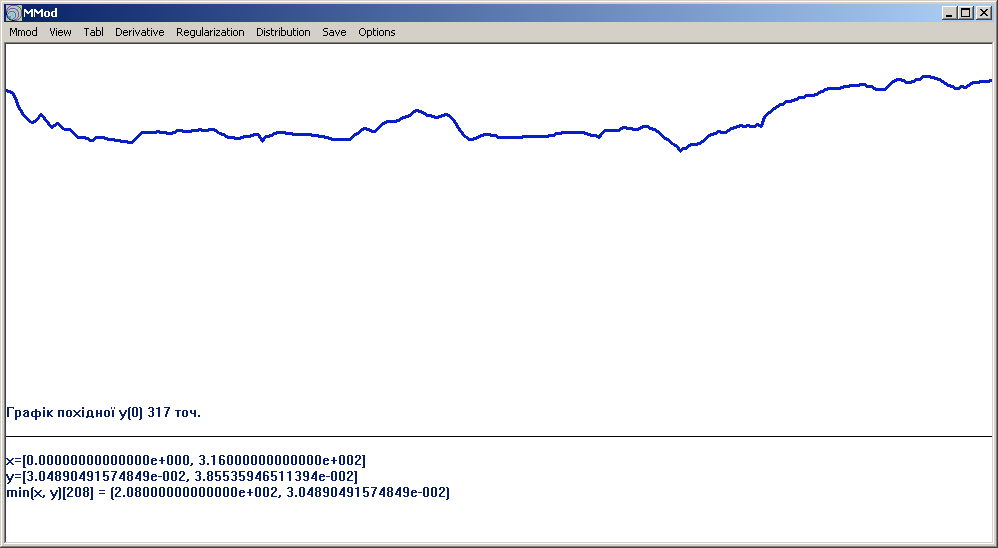998x548 pixels.
Task: Open the View menu
Action: 60,32
